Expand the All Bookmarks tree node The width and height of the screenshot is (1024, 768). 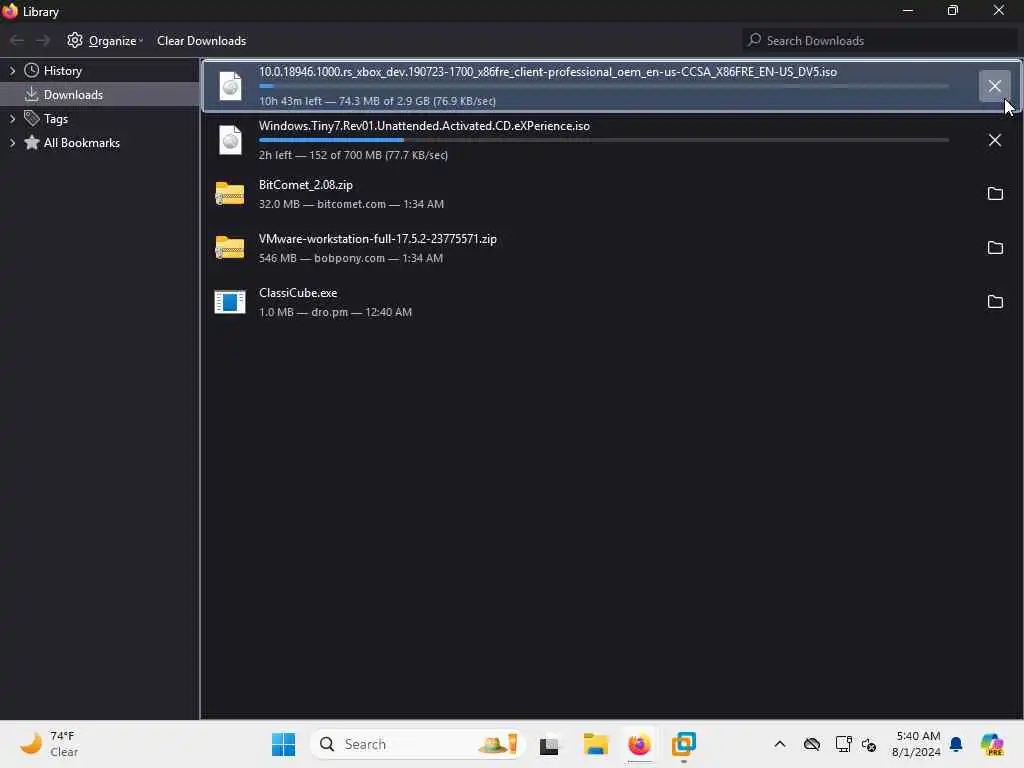click(x=12, y=142)
